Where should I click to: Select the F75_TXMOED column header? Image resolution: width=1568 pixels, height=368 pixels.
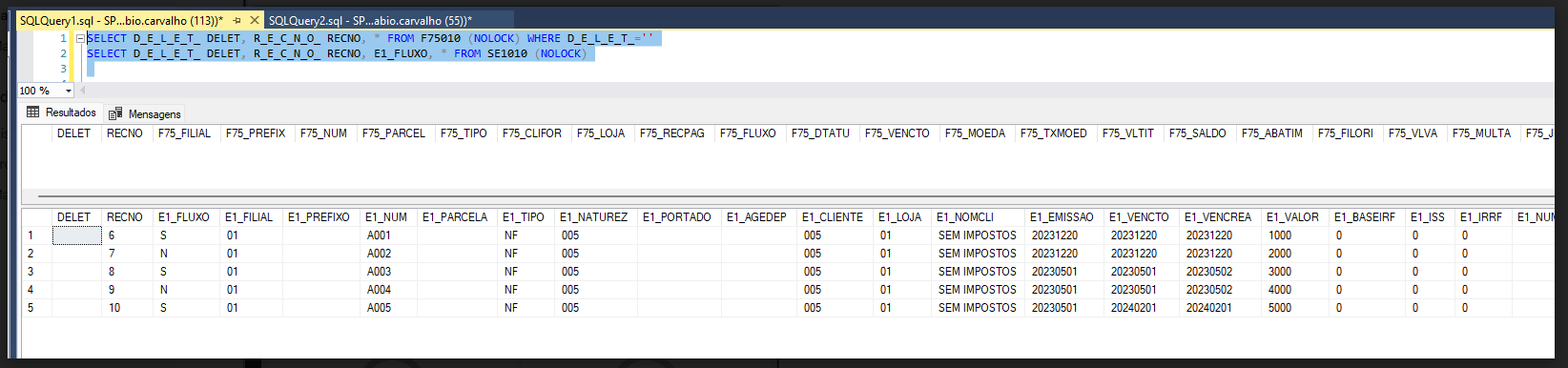pos(1054,133)
